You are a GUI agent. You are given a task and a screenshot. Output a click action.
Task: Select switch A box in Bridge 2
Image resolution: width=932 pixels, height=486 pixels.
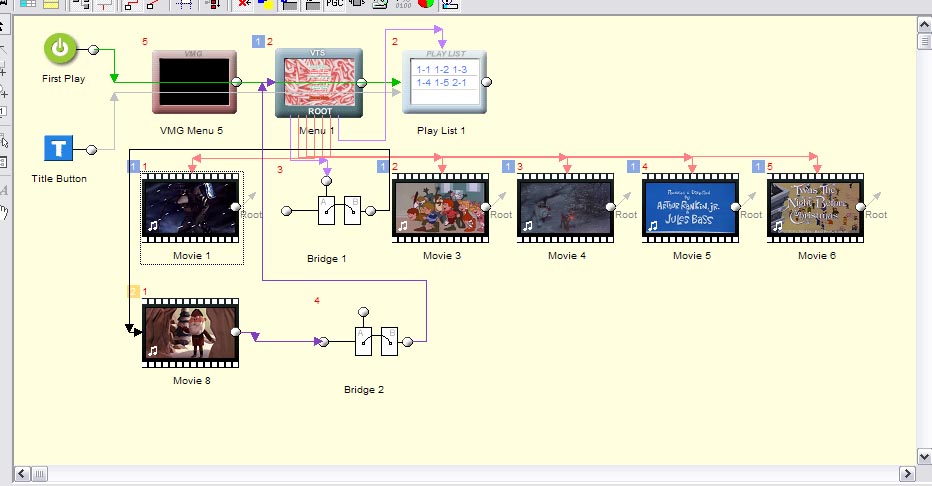pyautogui.click(x=363, y=342)
